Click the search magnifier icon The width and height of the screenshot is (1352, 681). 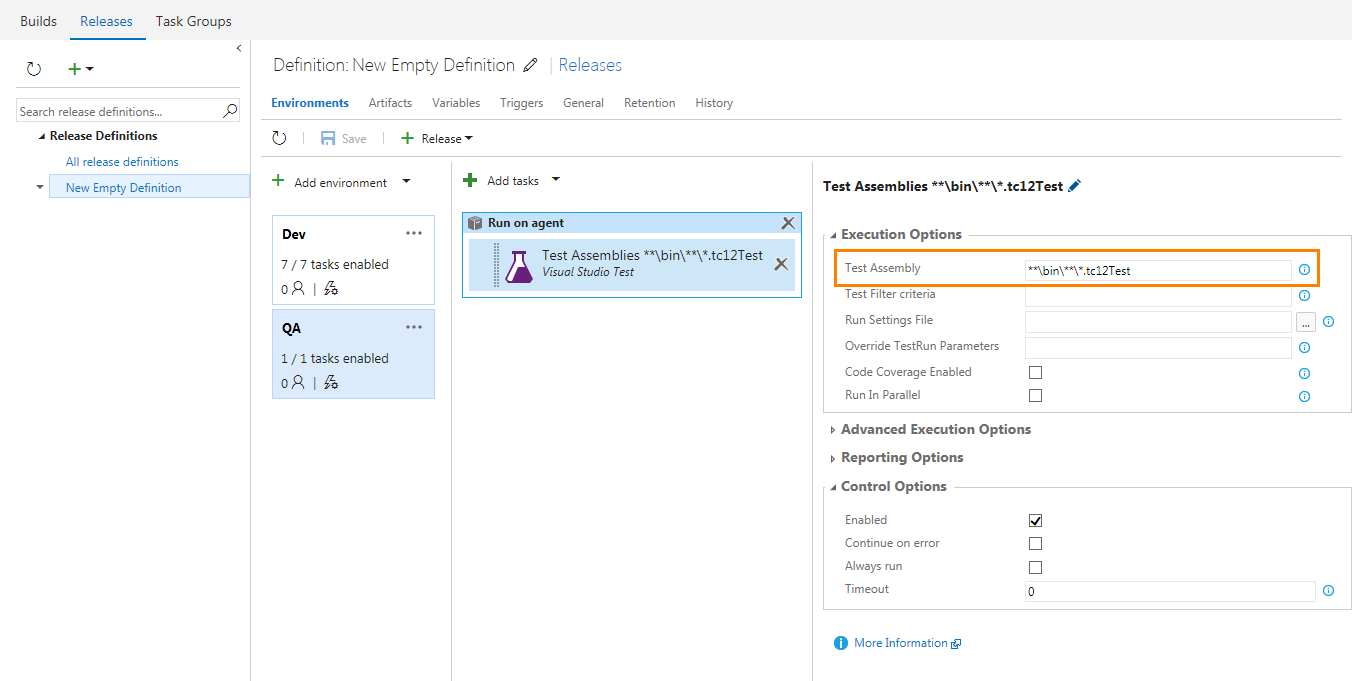[x=230, y=111]
